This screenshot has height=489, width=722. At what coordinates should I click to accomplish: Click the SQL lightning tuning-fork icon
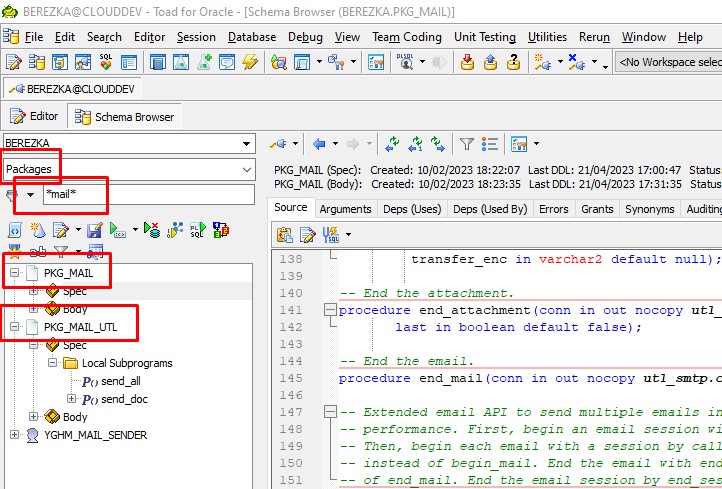331,234
